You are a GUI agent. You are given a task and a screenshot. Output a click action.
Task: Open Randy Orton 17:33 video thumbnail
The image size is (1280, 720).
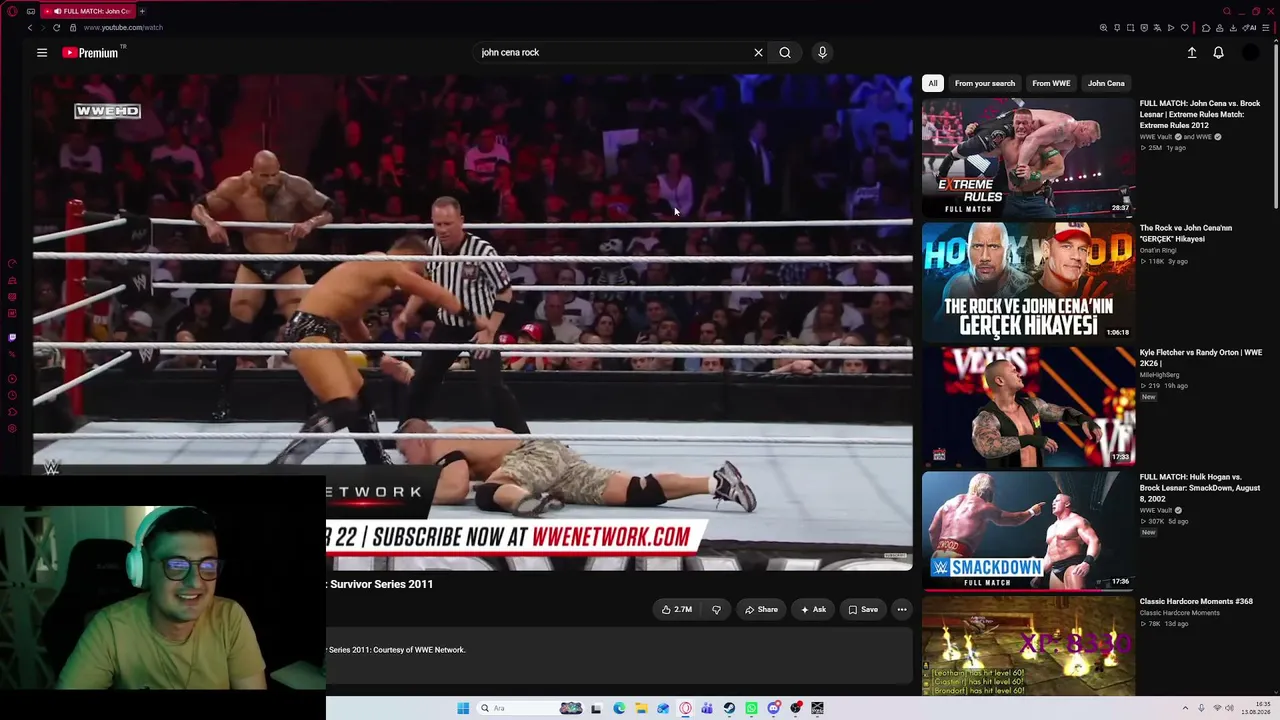(x=1028, y=407)
